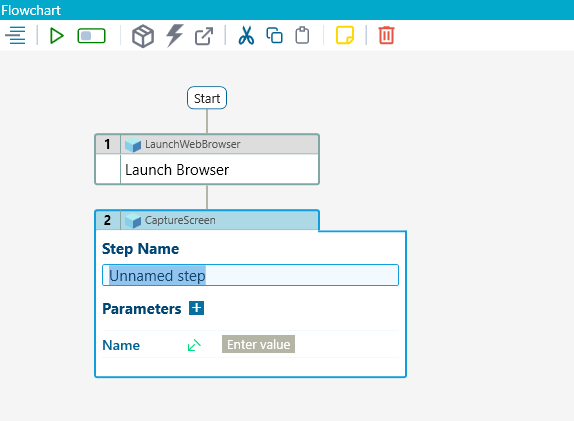Image resolution: width=574 pixels, height=421 pixels.
Task: Click the Step Name input field
Action: click(x=250, y=275)
